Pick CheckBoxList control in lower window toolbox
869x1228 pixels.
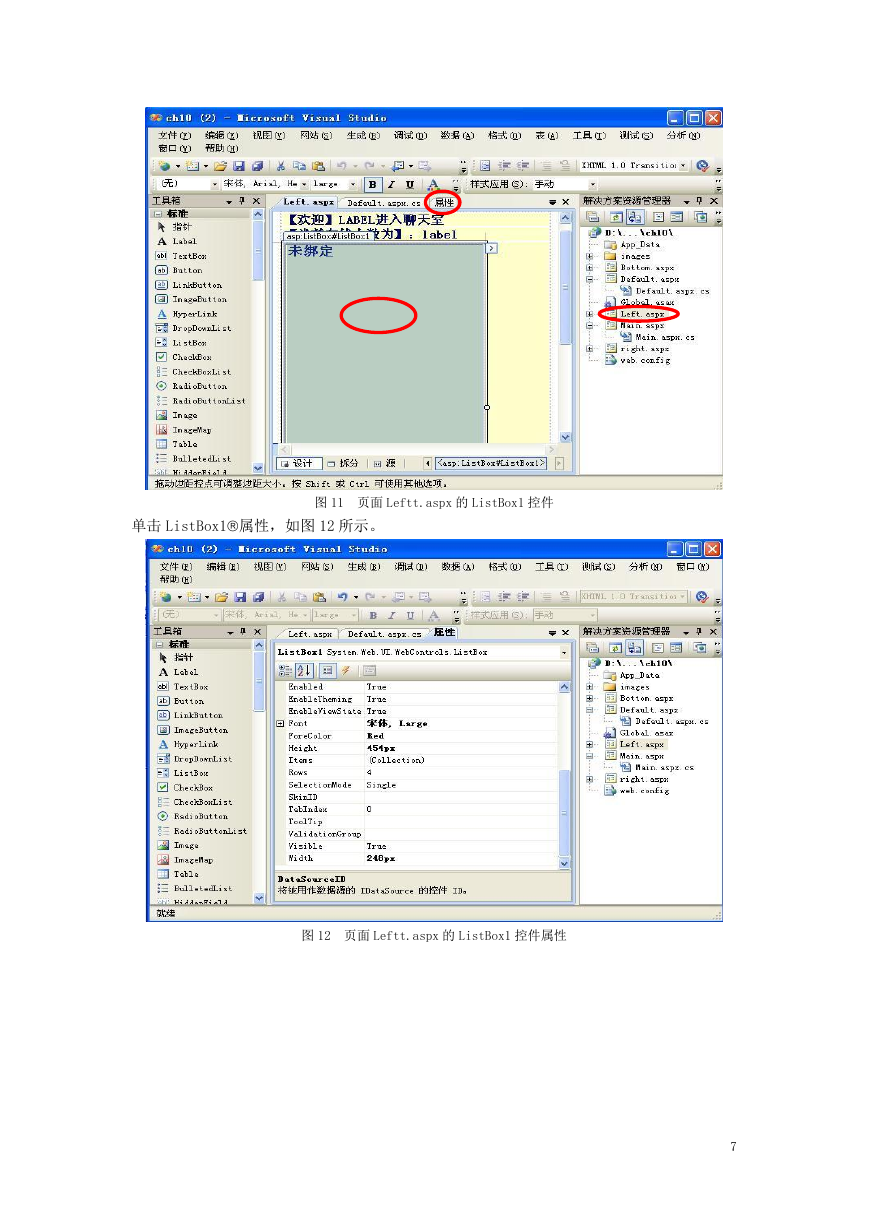195,802
